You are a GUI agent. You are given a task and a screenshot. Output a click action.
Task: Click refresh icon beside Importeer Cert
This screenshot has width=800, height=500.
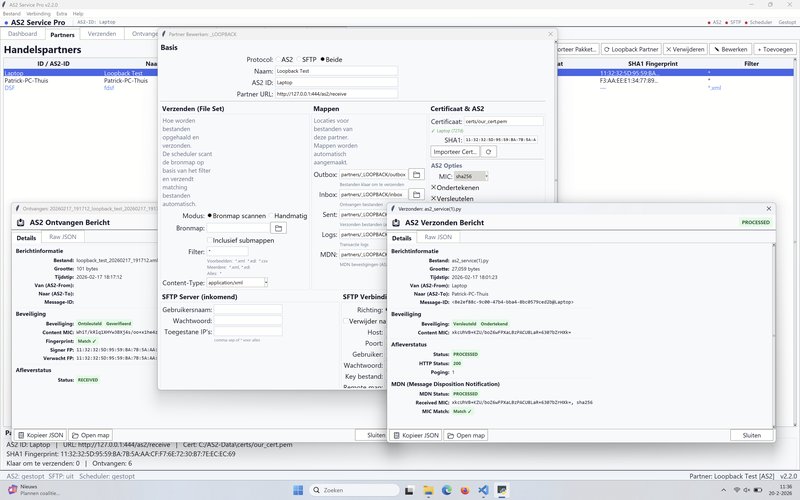pos(489,152)
